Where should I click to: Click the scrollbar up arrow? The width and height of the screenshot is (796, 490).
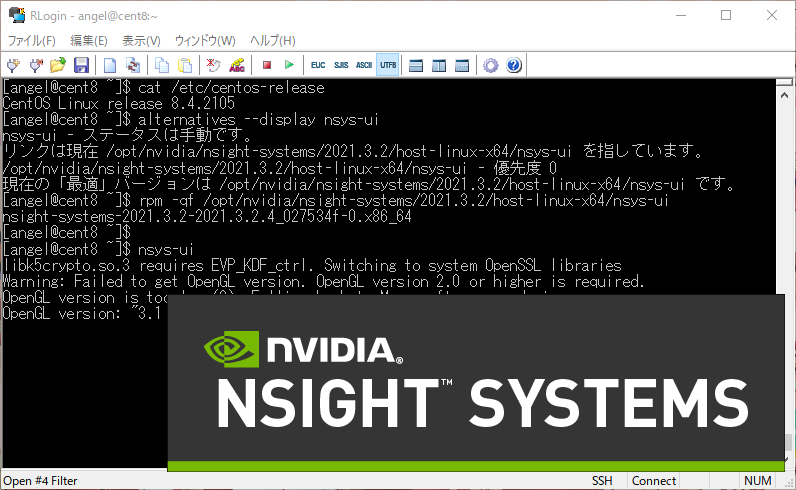[784, 95]
